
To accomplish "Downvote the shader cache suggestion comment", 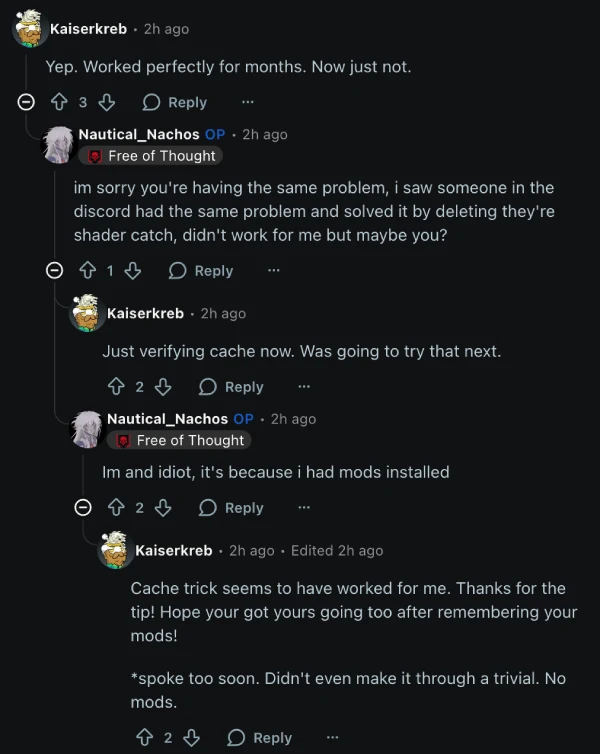I will tap(134, 271).
